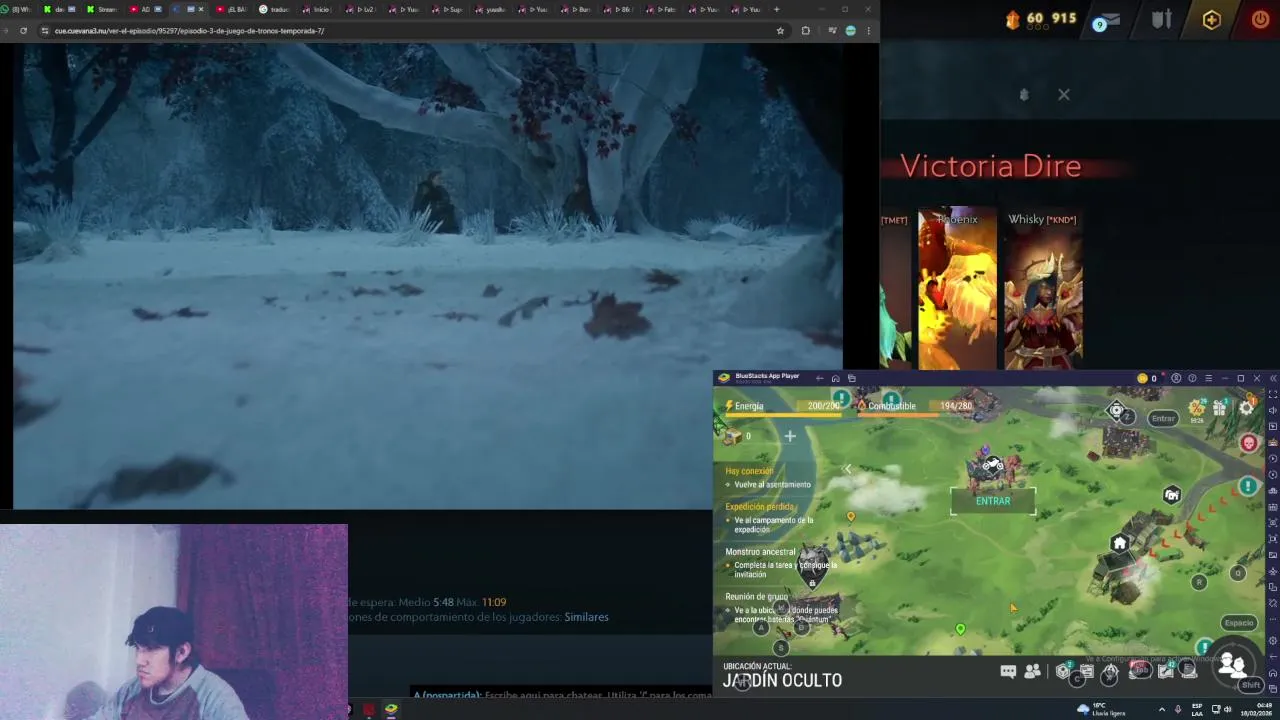This screenshot has width=1280, height=720.
Task: Show hidden tray icons chevron in taskbar
Action: 1161,709
